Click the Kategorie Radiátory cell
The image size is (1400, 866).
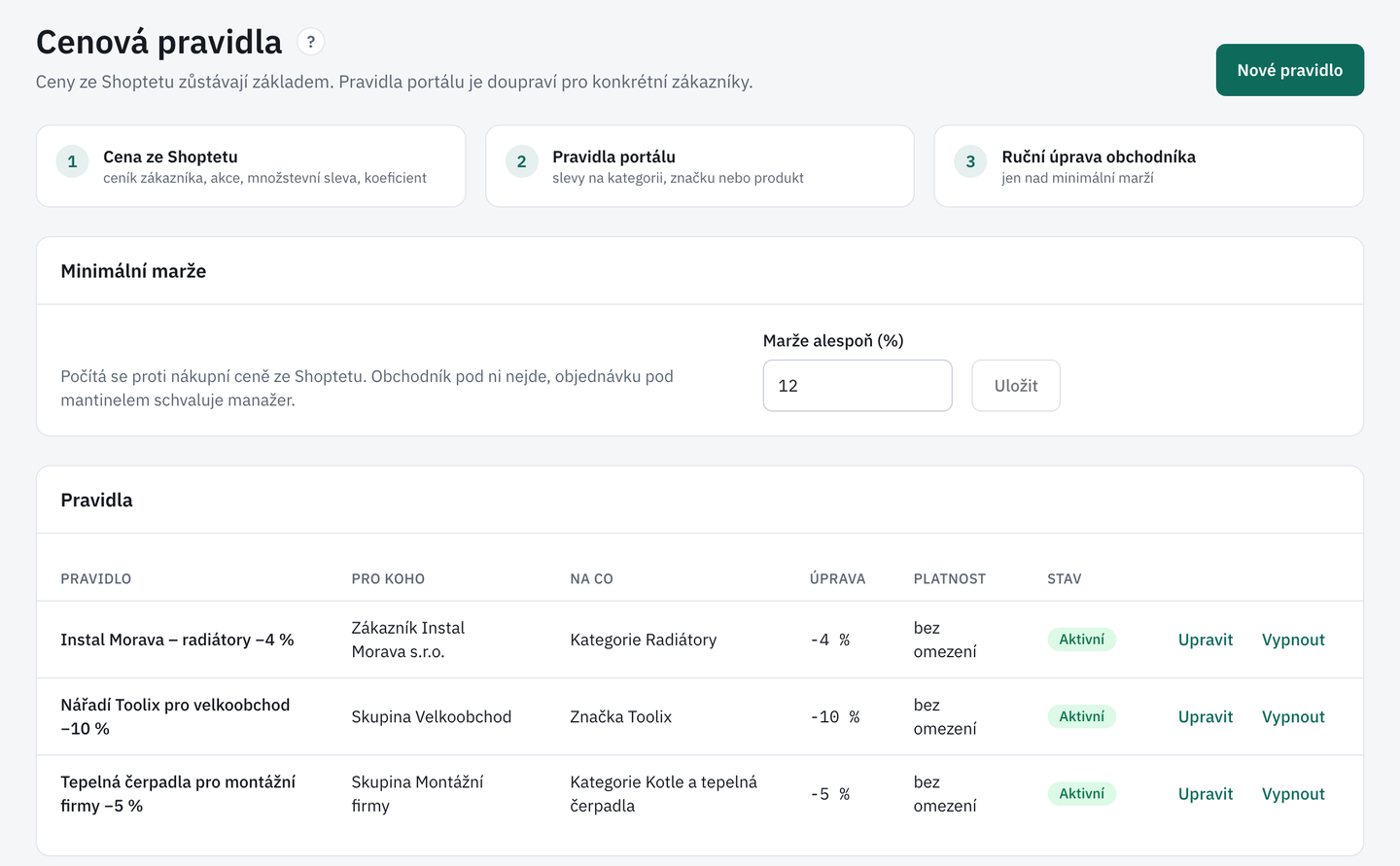point(644,640)
